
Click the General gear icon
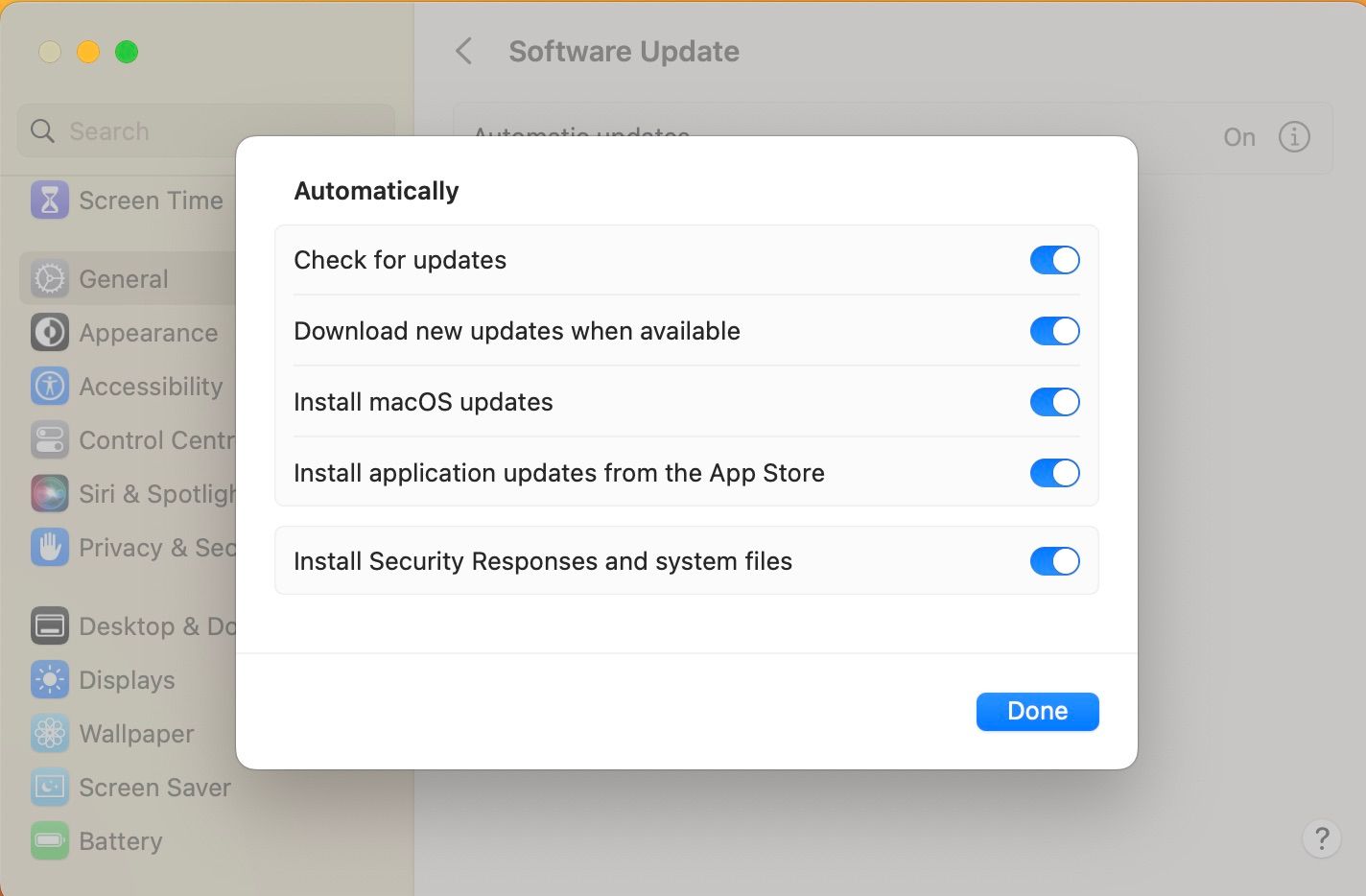click(50, 279)
